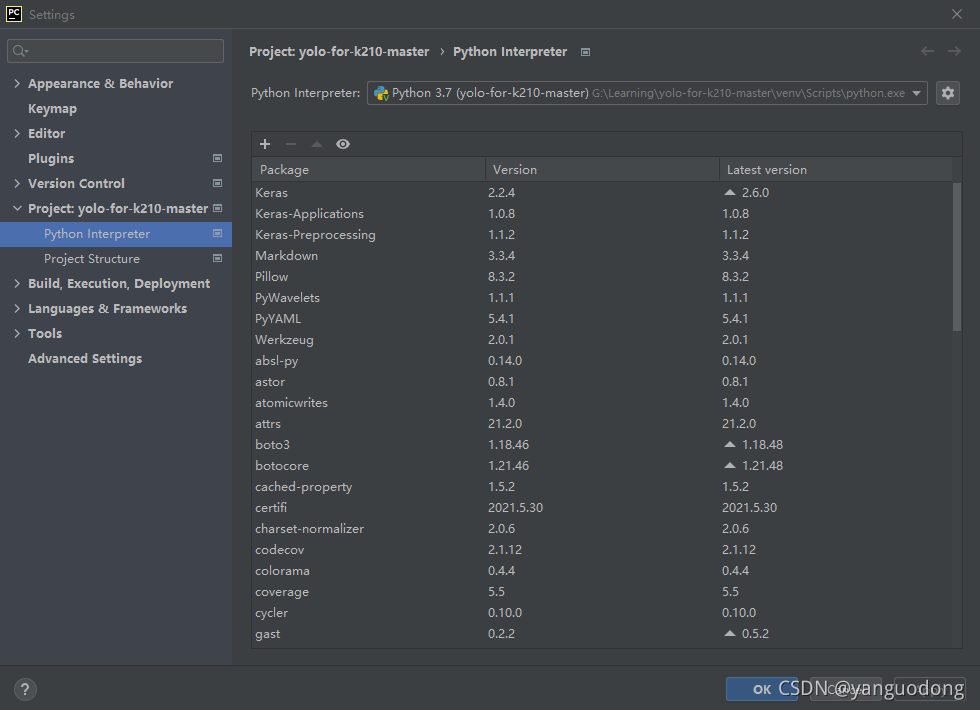Expand the Tools section

17,333
